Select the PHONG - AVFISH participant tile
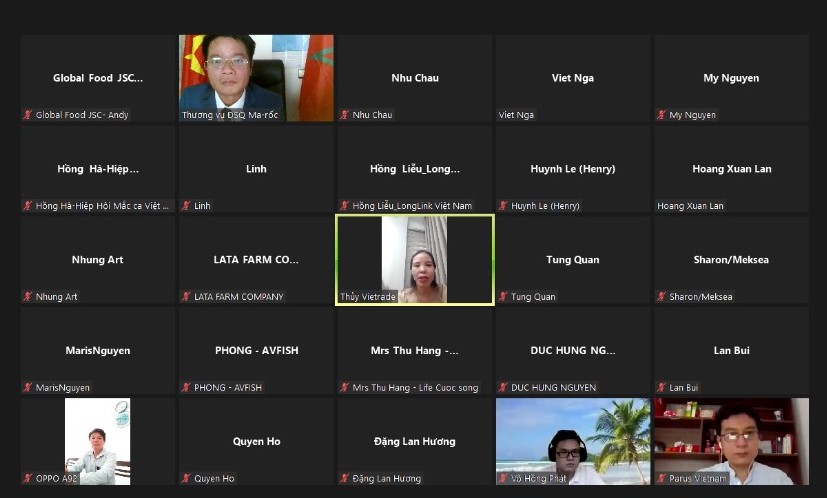Image resolution: width=827 pixels, height=498 pixels. [256, 350]
